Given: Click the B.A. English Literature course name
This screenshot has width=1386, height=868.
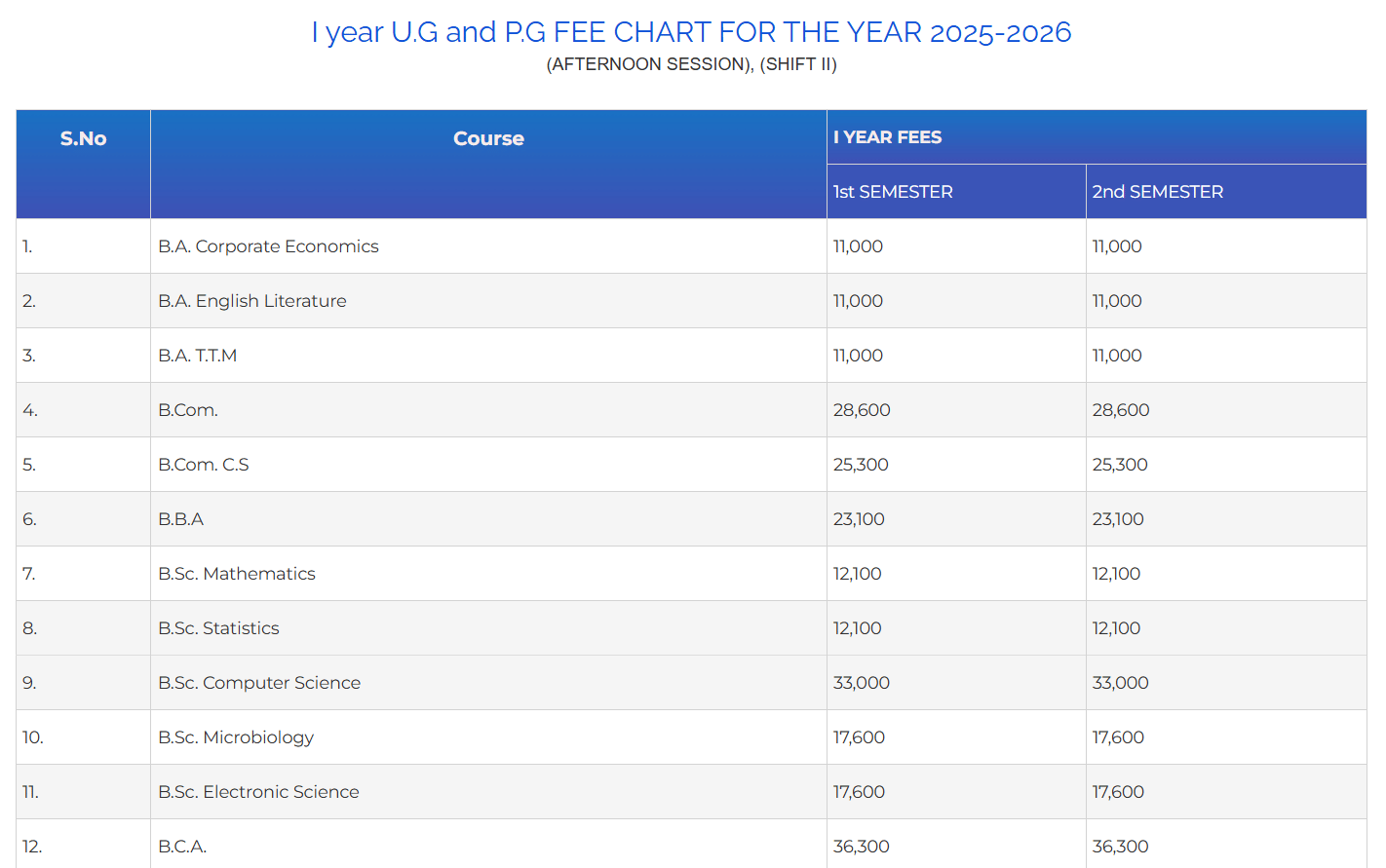Looking at the screenshot, I should (252, 301).
